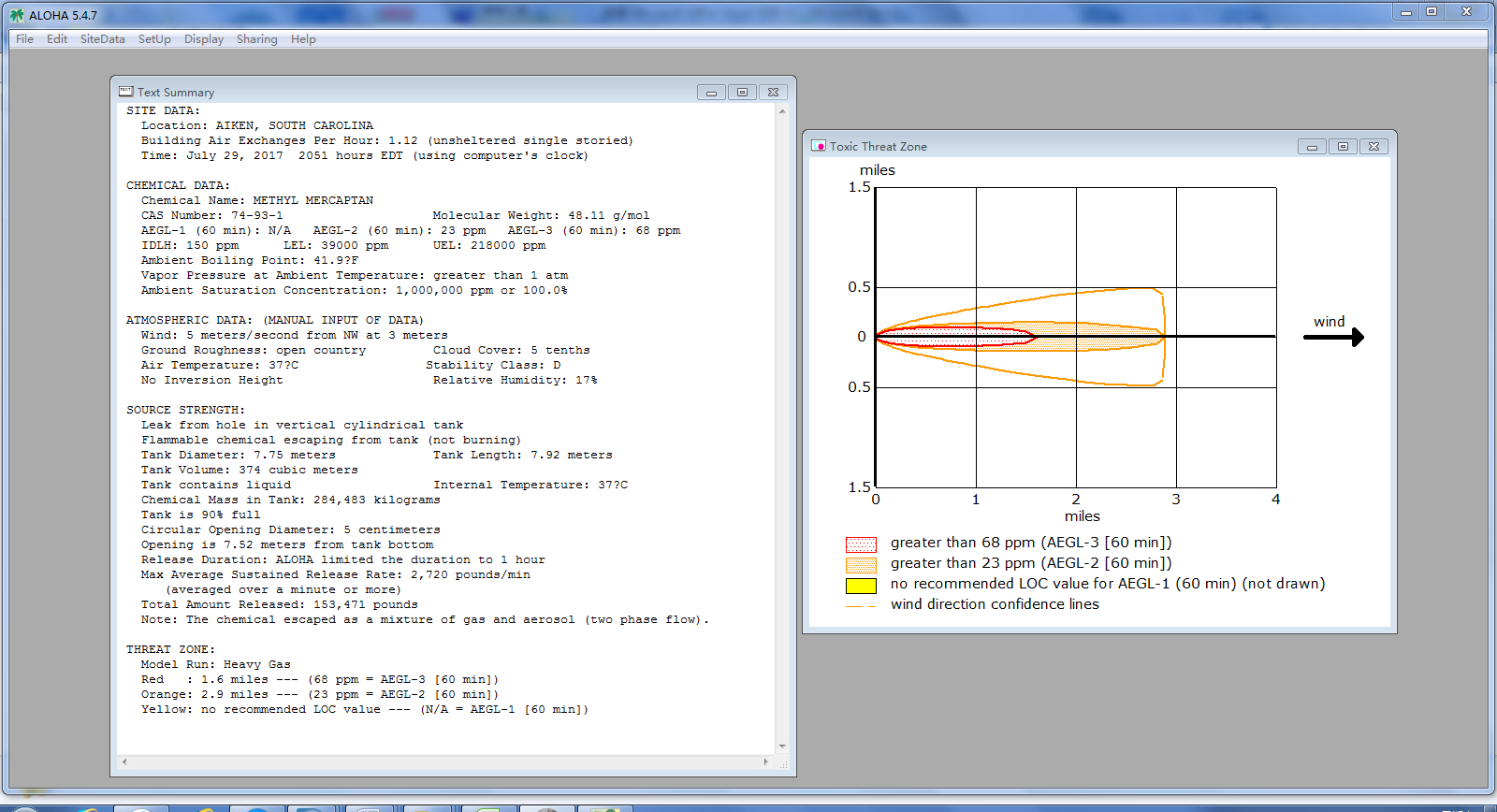Open the Help menu
This screenshot has height=812, width=1497.
[303, 39]
